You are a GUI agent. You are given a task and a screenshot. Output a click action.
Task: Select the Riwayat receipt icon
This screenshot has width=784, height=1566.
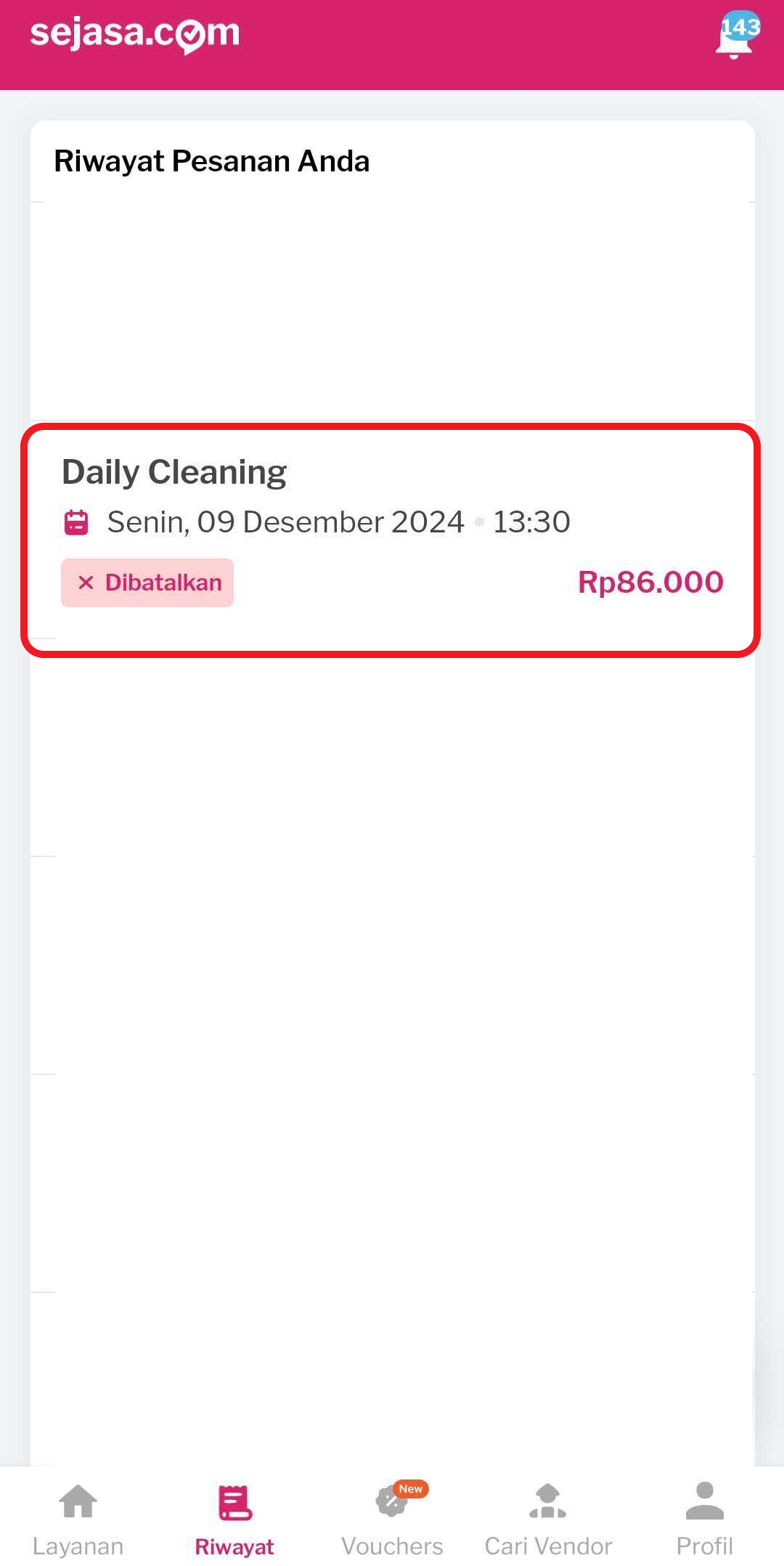(234, 1503)
